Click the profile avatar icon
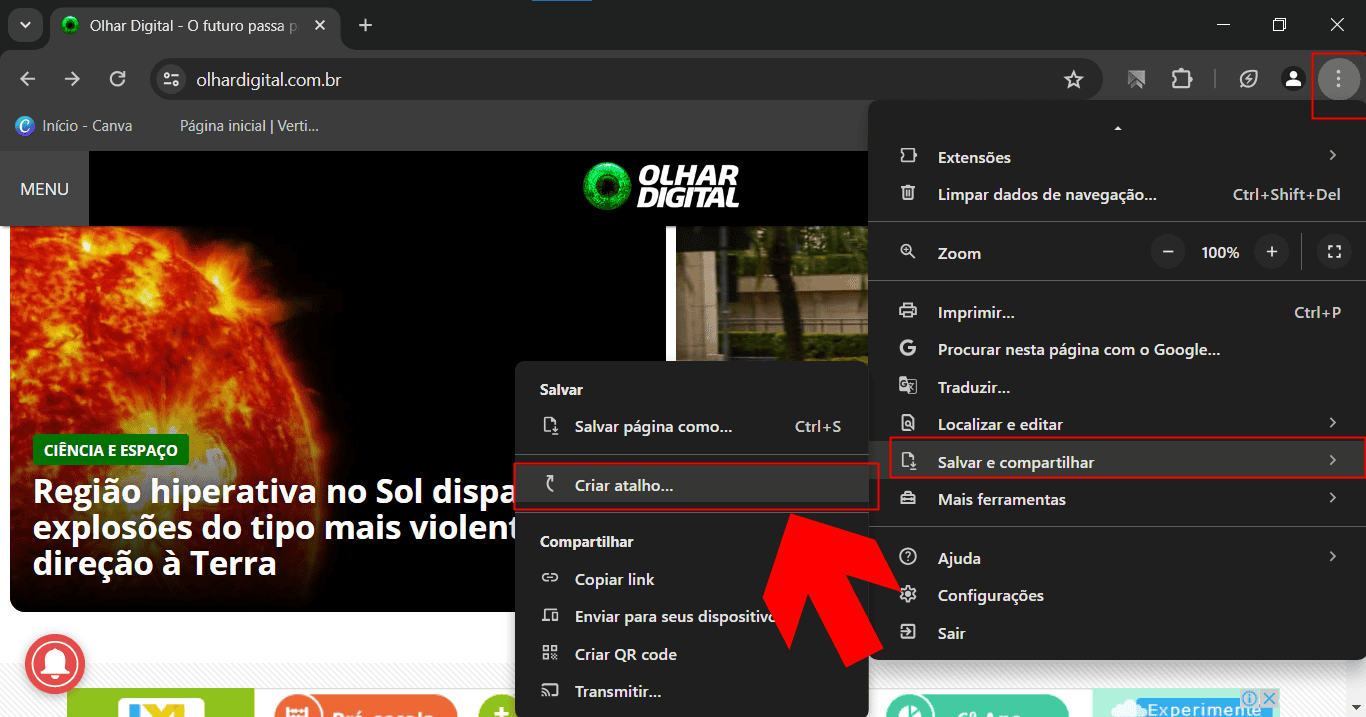This screenshot has height=717, width=1366. [1293, 79]
